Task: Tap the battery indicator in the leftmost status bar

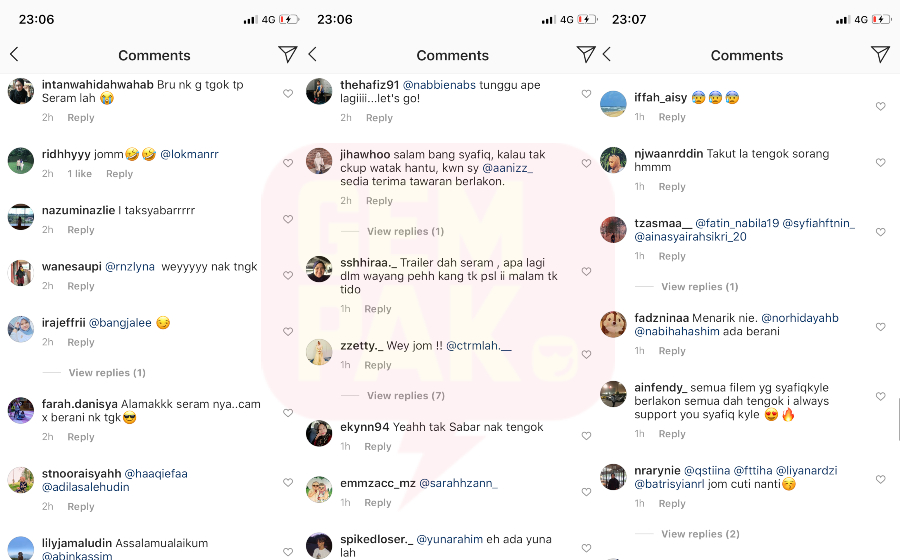Action: coord(289,19)
